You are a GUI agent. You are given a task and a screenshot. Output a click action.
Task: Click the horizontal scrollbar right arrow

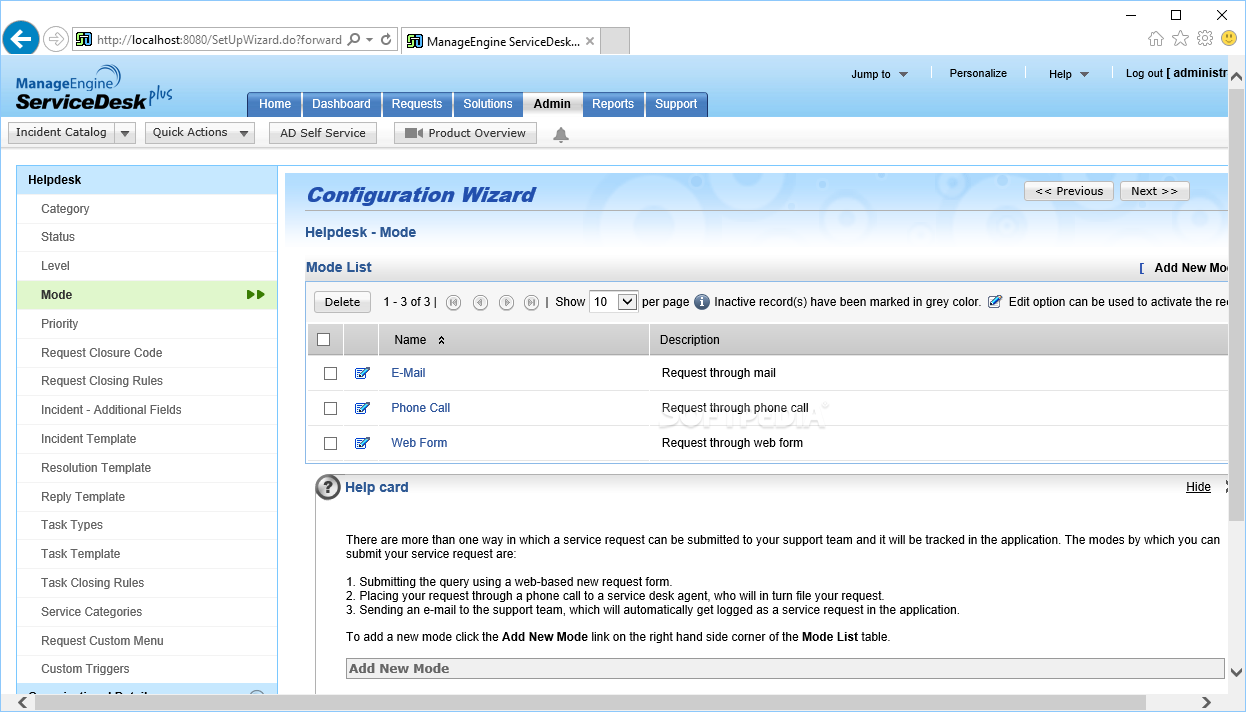click(x=1206, y=703)
